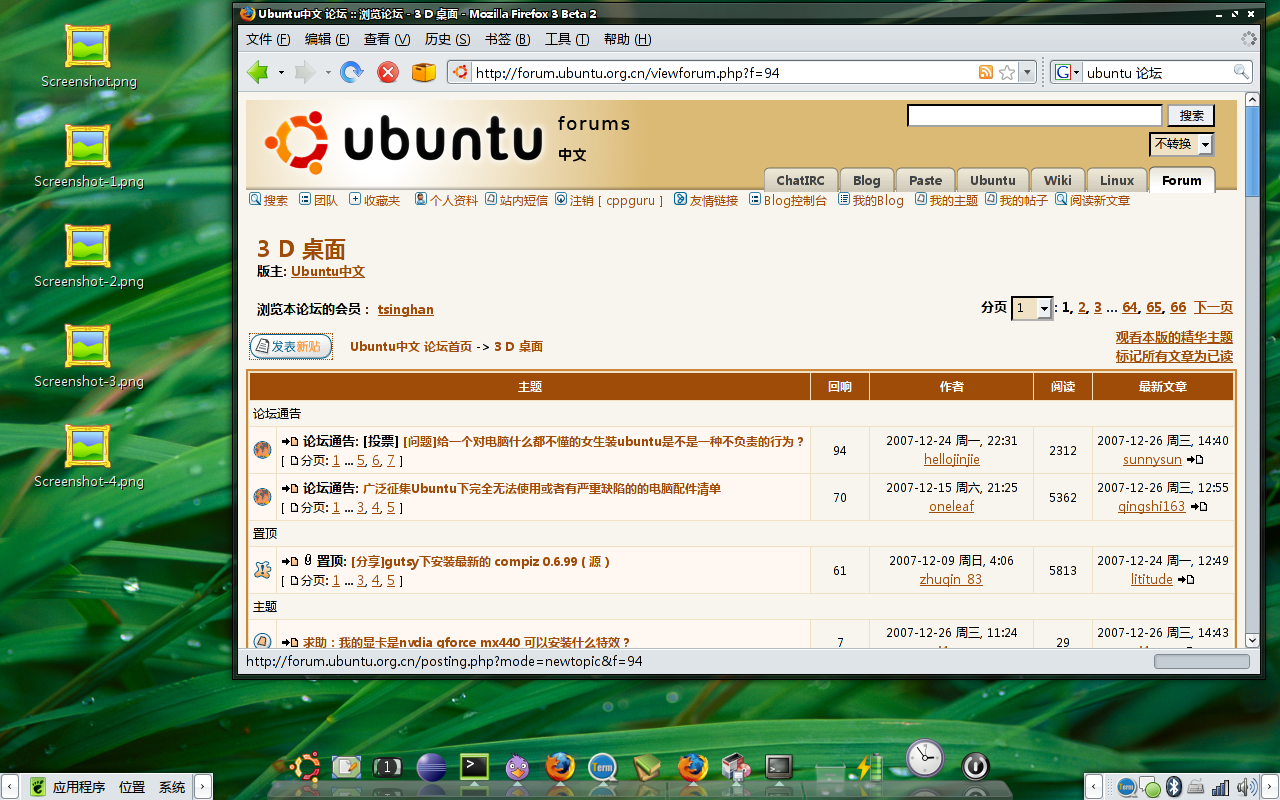Viewport: 1280px width, 800px height.
Task: Open the author hellojinjie profile link
Action: pos(952,460)
